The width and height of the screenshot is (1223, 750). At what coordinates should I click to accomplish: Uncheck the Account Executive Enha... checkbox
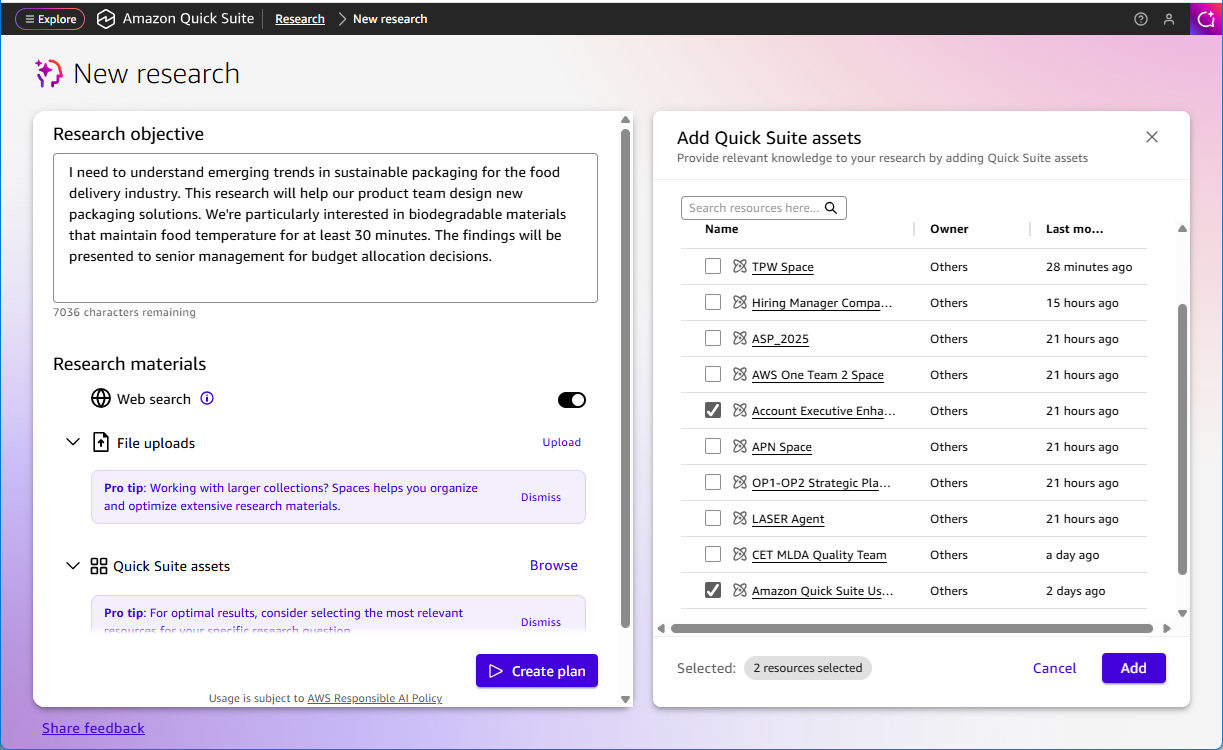point(713,410)
